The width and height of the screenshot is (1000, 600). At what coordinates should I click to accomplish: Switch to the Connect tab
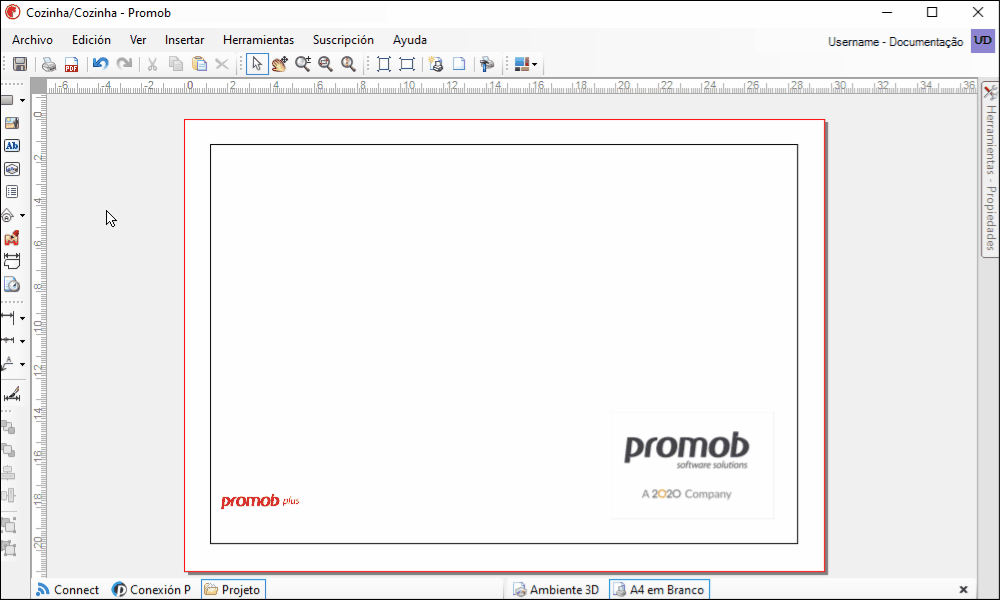point(68,590)
